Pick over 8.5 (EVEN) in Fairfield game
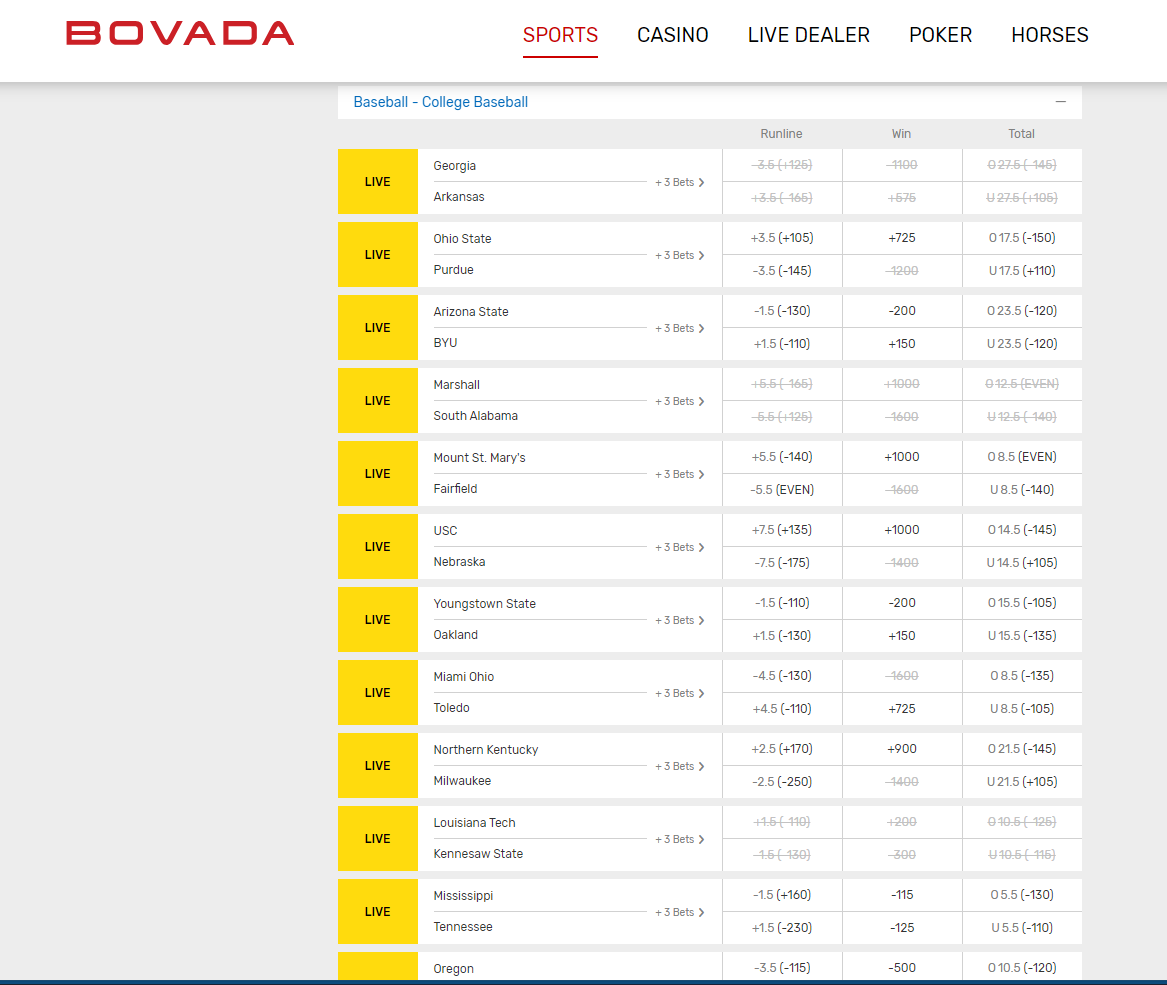Viewport: 1167px width, 985px height. coord(1022,457)
